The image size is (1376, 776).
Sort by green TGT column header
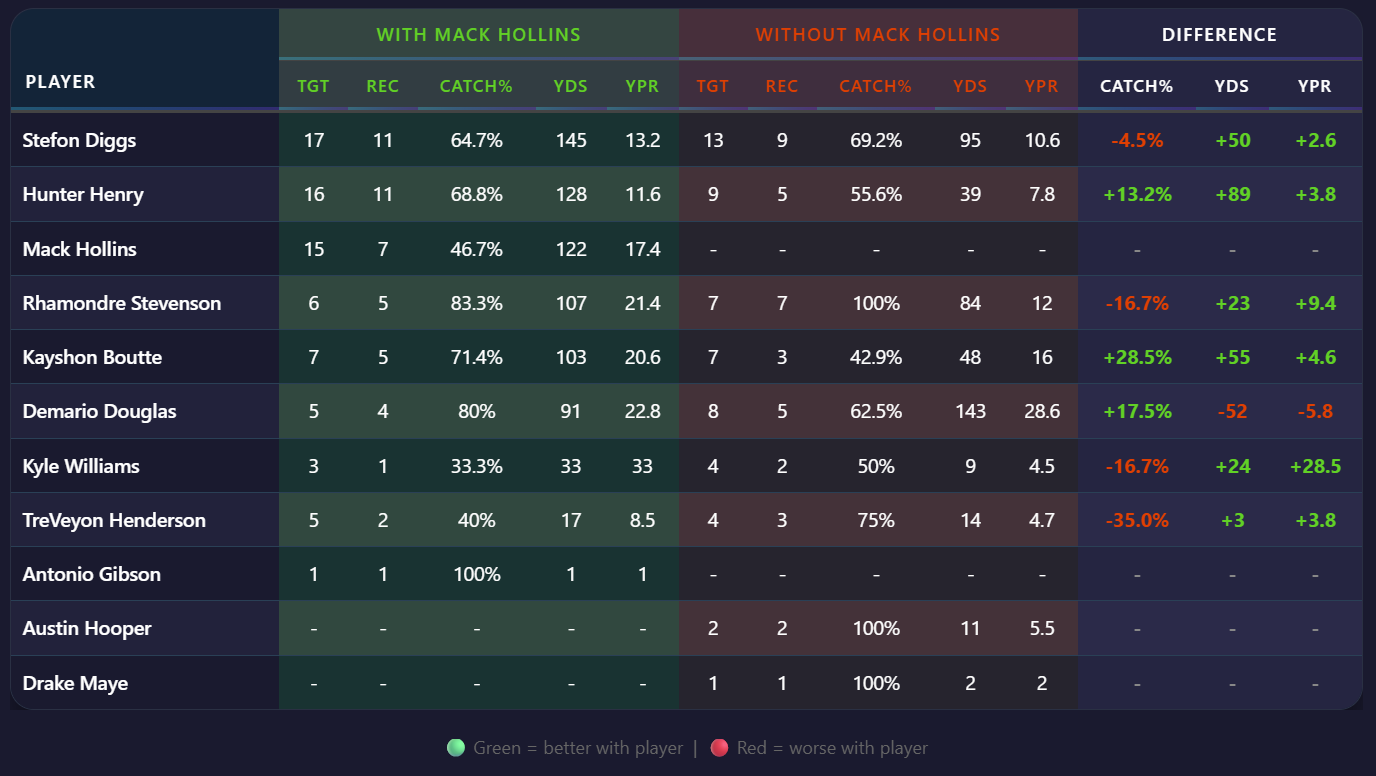pos(313,87)
